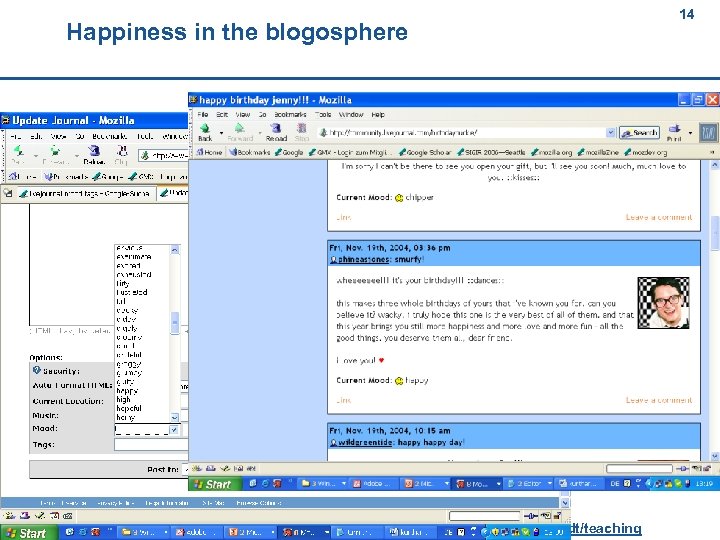Viewport: 720px width, 540px height.
Task: Open teaching link at slide bottom
Action: [x=606, y=529]
